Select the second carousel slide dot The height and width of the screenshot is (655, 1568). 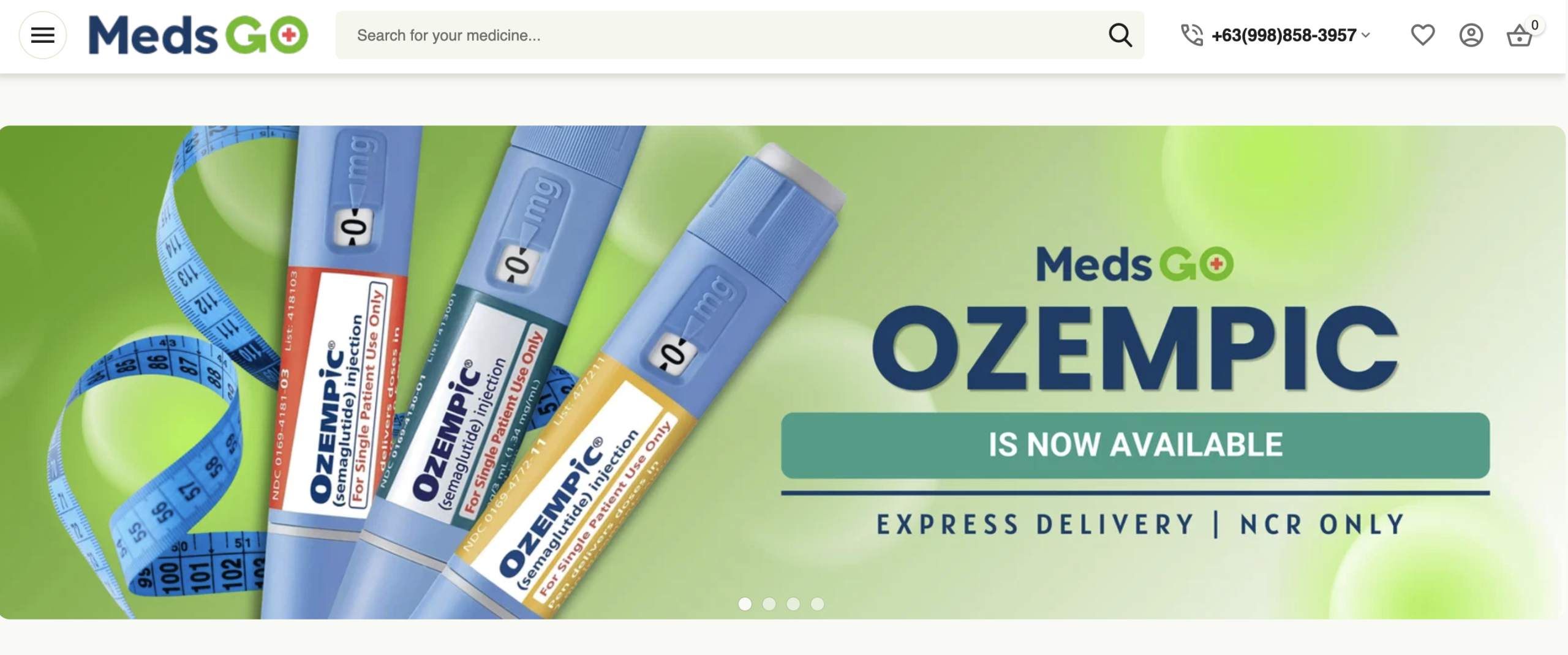click(769, 604)
